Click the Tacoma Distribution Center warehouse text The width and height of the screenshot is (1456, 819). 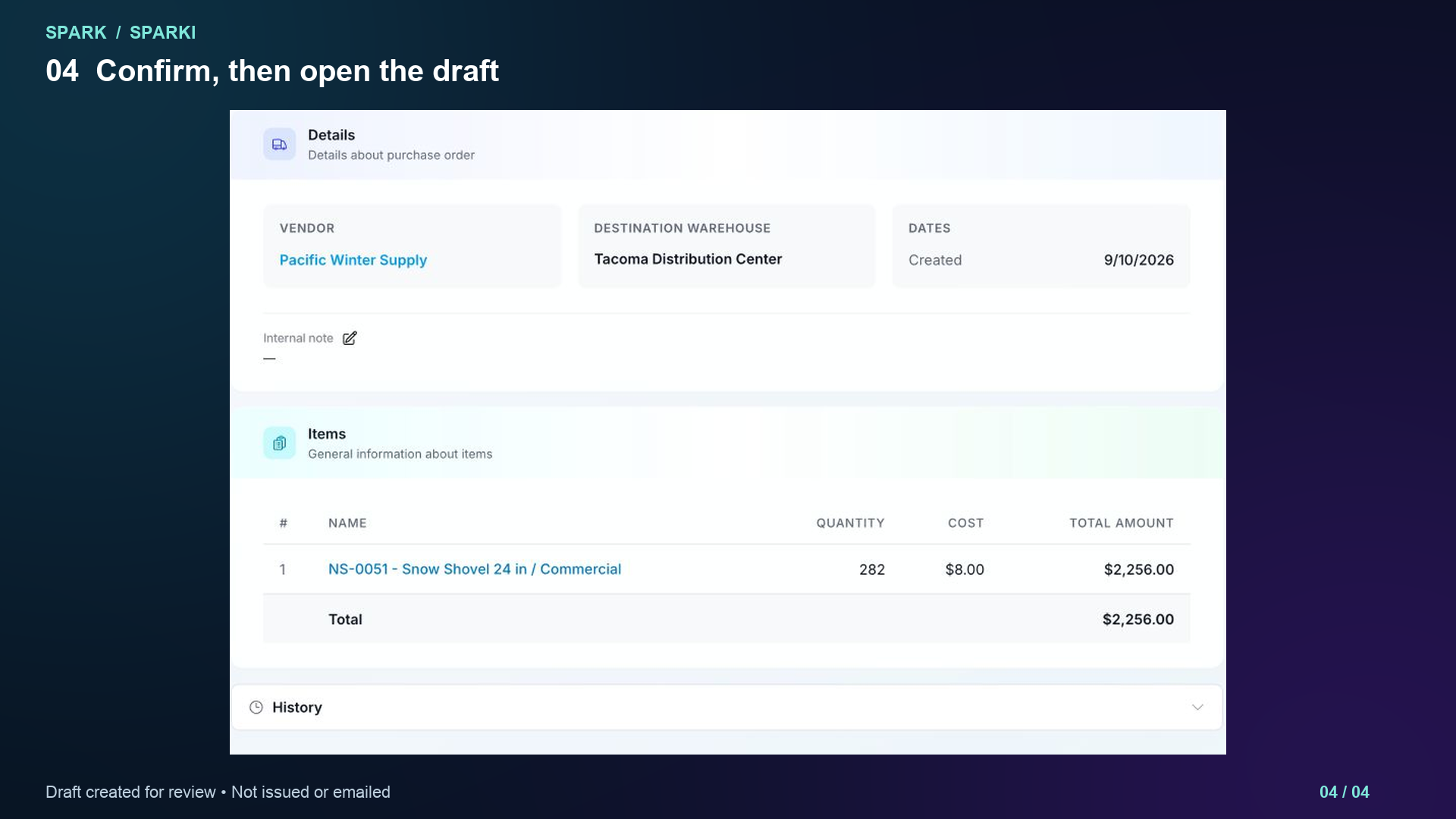click(x=688, y=259)
